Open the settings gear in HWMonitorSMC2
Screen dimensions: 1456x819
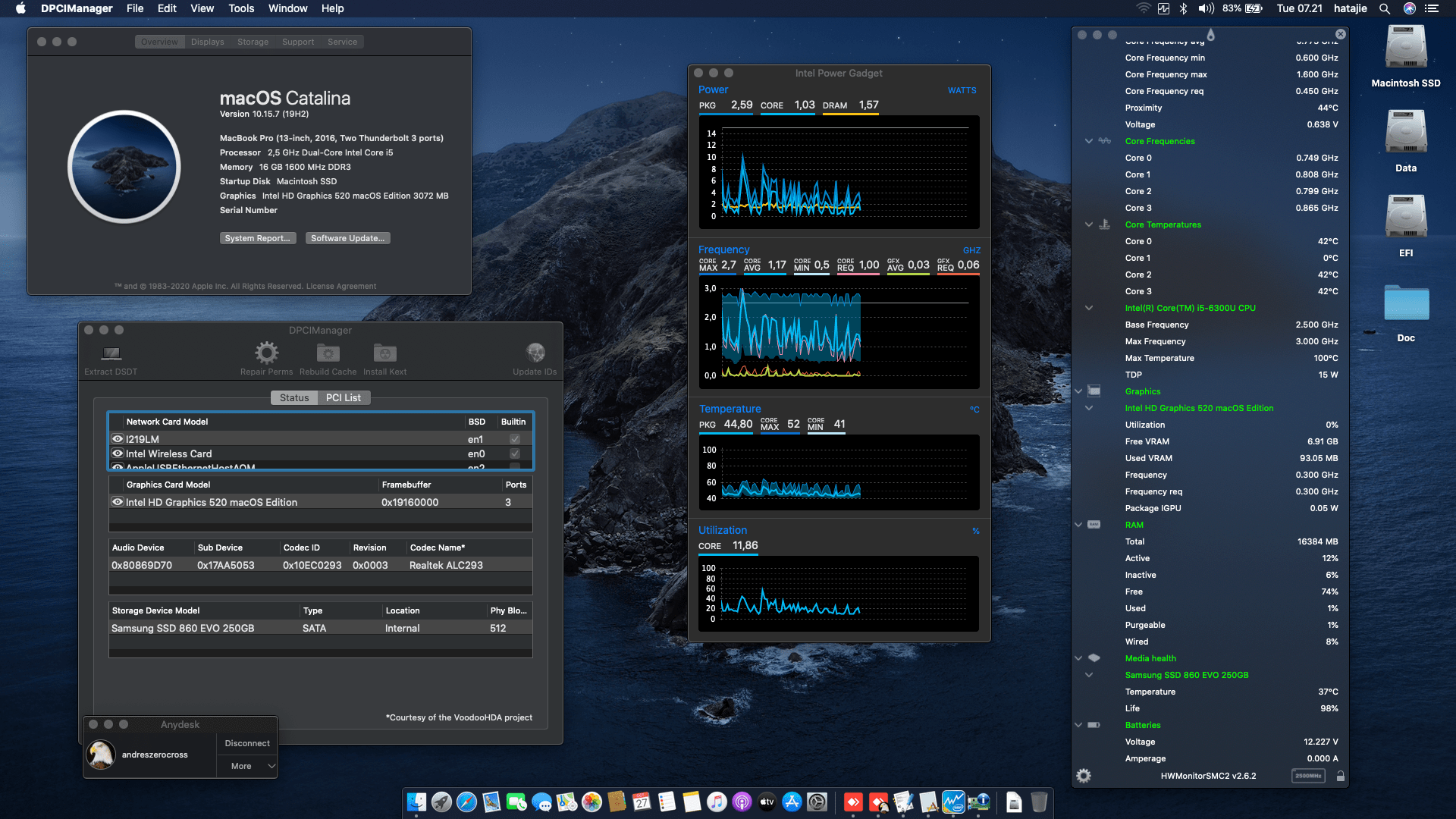(1083, 775)
